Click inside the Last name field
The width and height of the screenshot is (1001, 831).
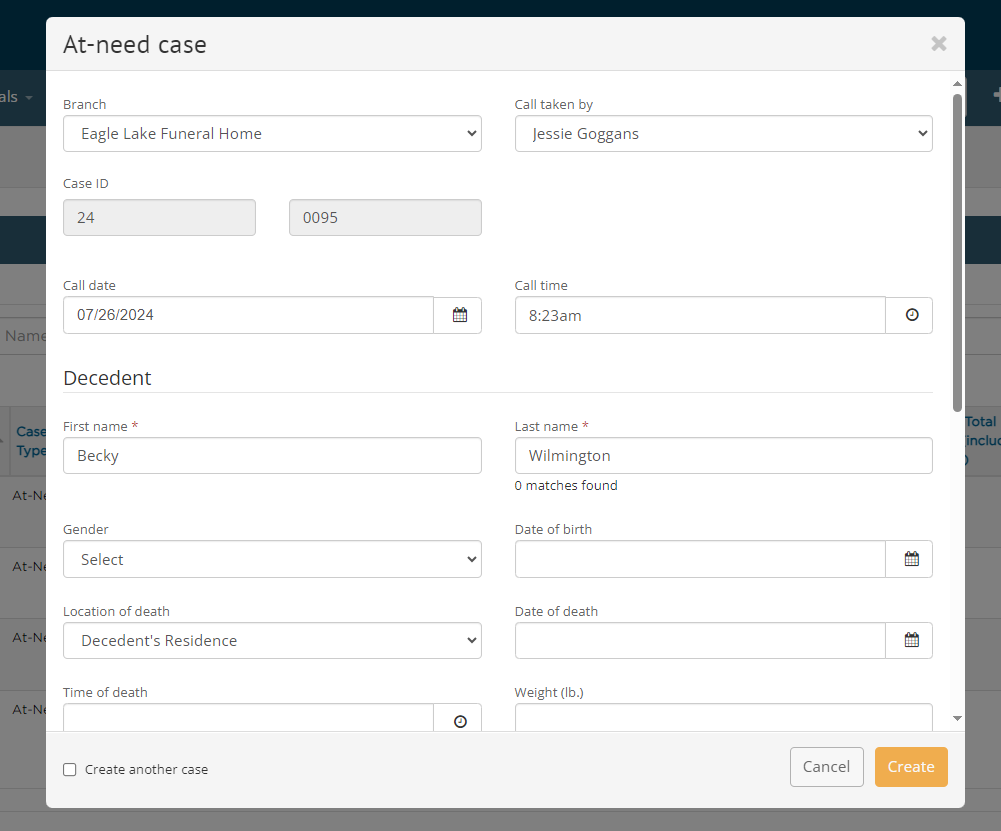click(x=723, y=455)
